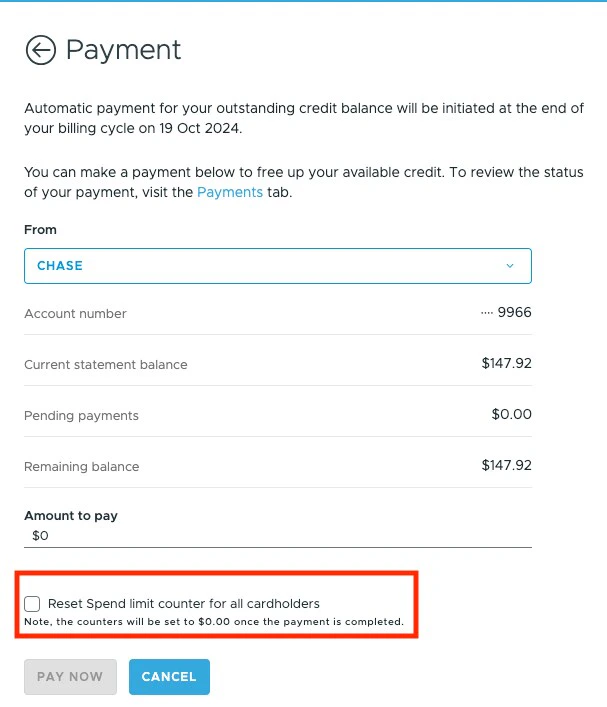Click the Reset Spend limit counter label text
The height and width of the screenshot is (707, 607).
click(183, 604)
